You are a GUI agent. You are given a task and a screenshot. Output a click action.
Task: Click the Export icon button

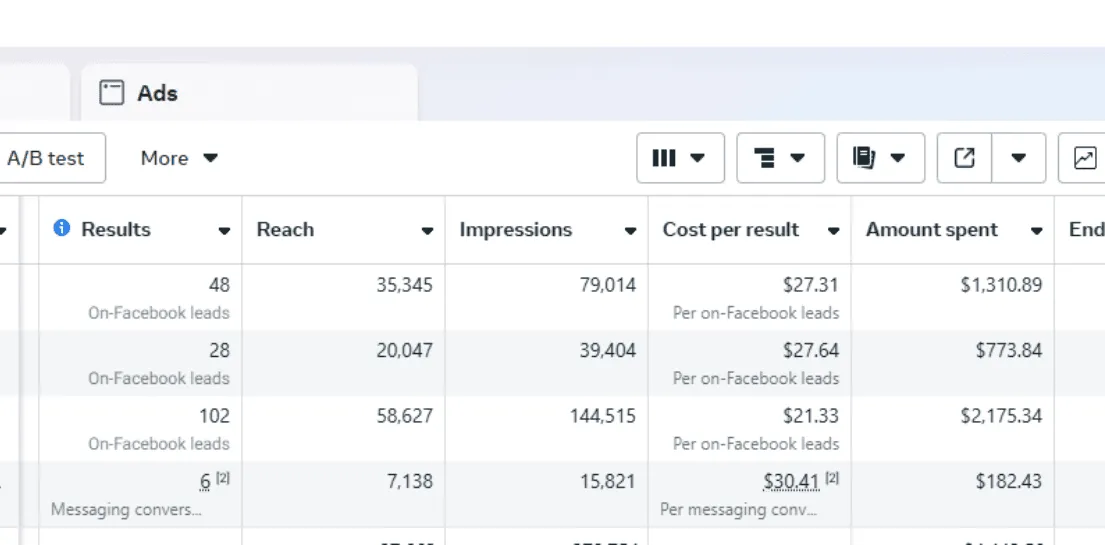964,158
